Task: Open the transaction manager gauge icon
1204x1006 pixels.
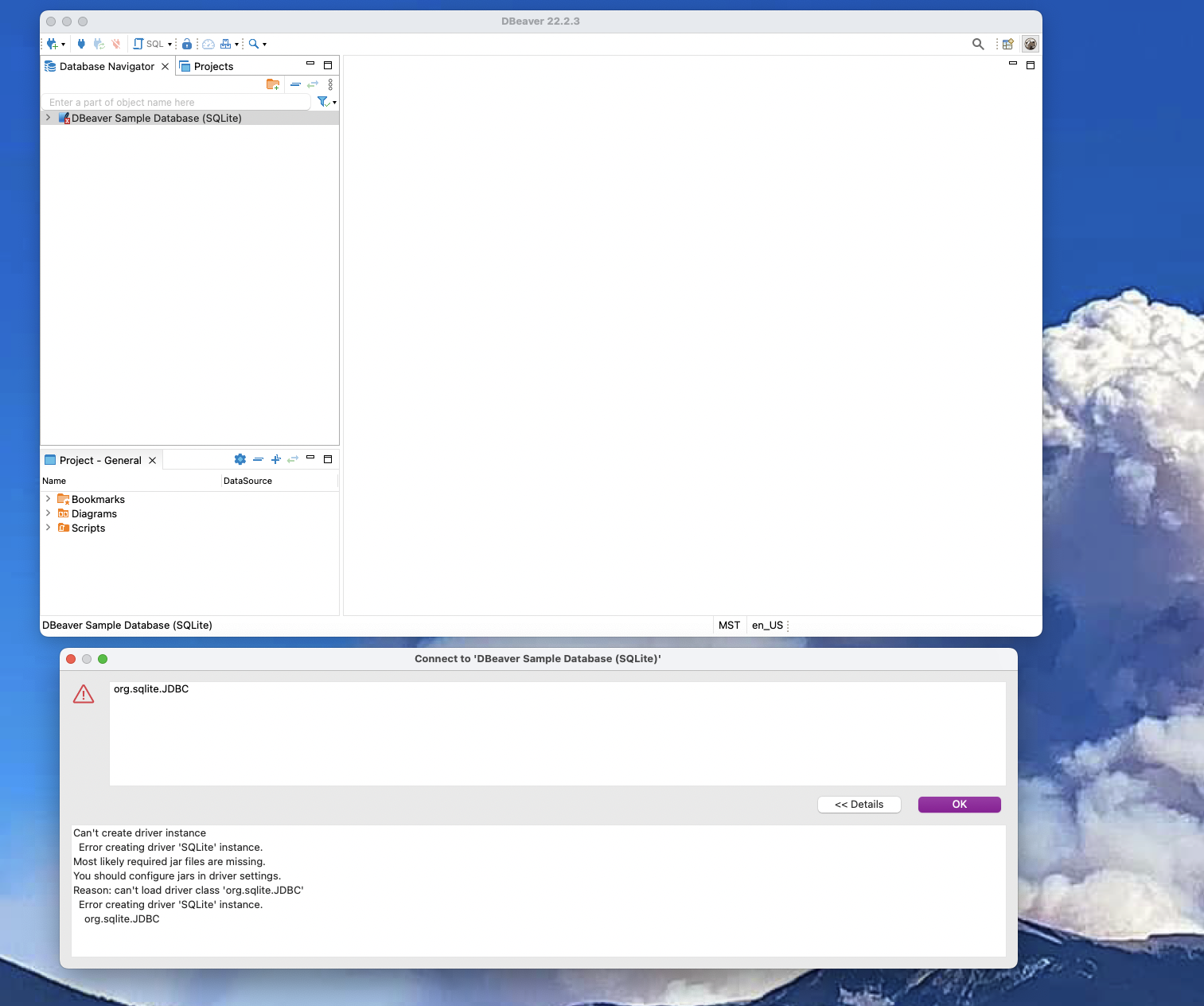Action: tap(208, 44)
